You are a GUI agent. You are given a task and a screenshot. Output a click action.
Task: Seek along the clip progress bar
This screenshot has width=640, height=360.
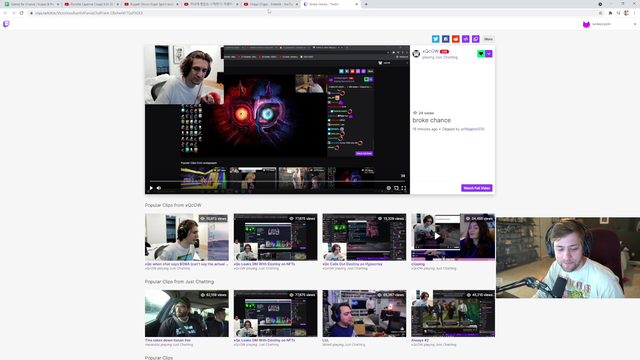tap(277, 181)
